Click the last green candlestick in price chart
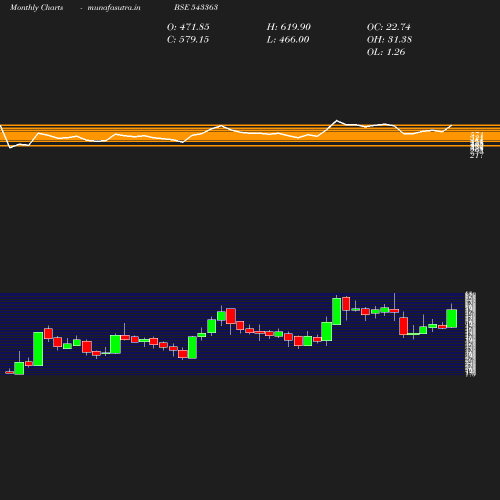 click(x=452, y=318)
